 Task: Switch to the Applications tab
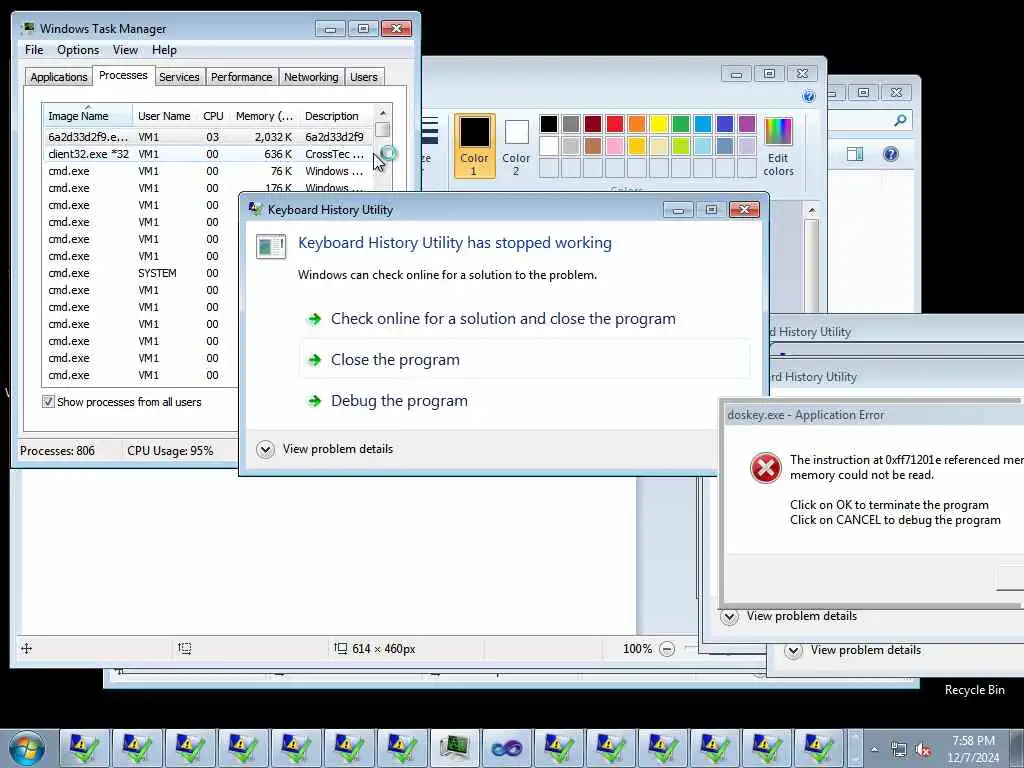point(58,77)
